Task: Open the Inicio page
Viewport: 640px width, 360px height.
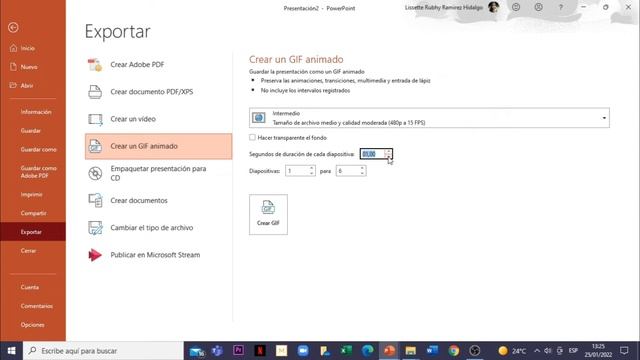Action: pos(27,48)
